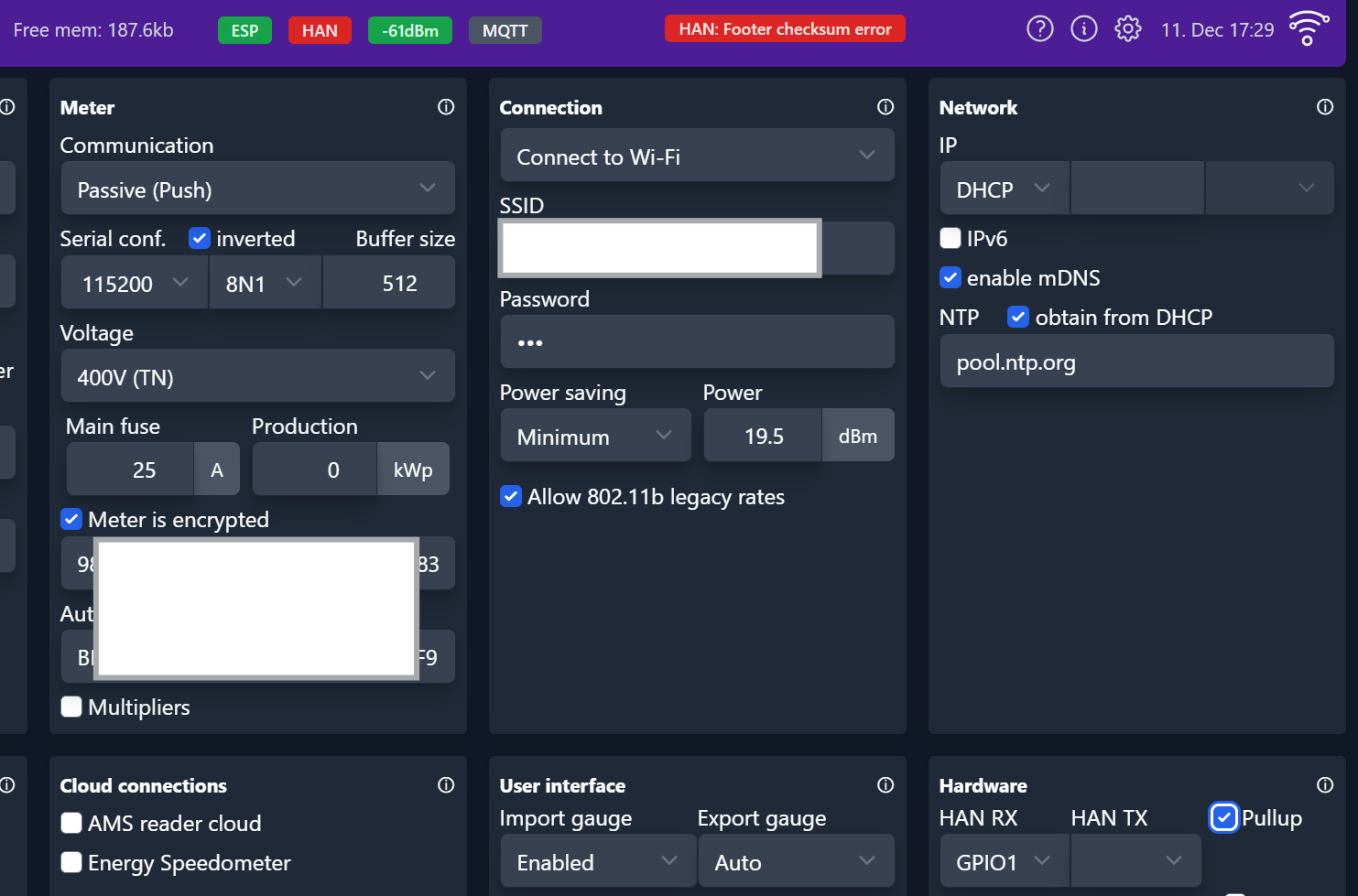Open the help question mark icon

1039,29
